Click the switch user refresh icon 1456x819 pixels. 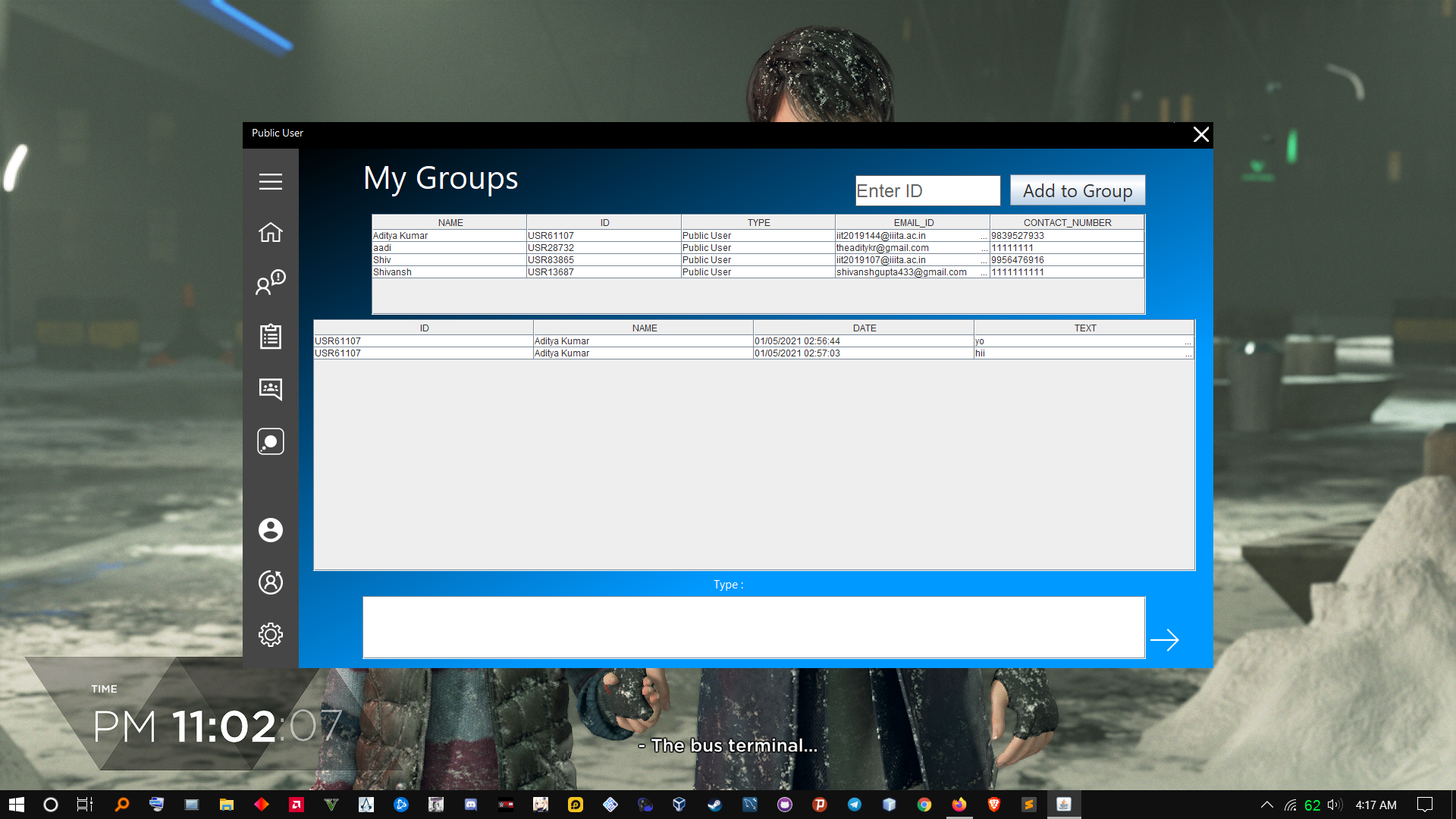pyautogui.click(x=270, y=582)
